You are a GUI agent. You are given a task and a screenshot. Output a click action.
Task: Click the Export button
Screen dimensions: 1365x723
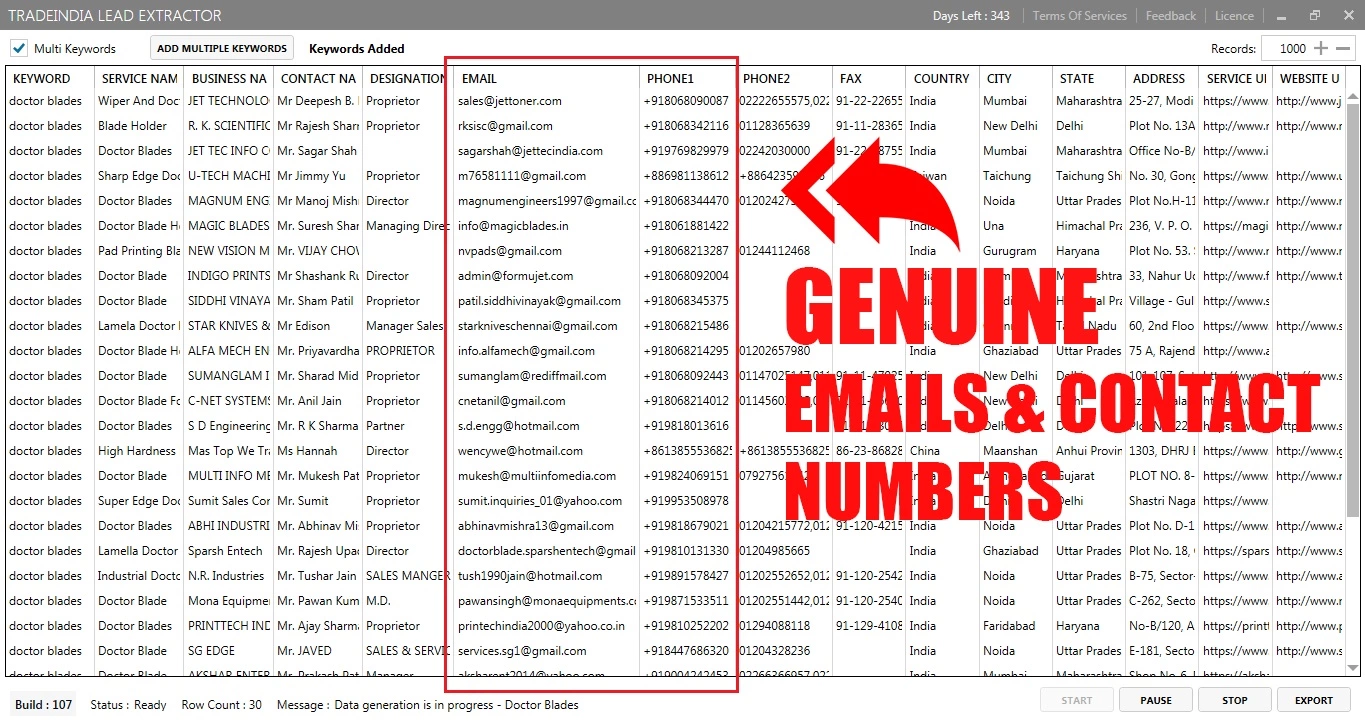point(1313,700)
